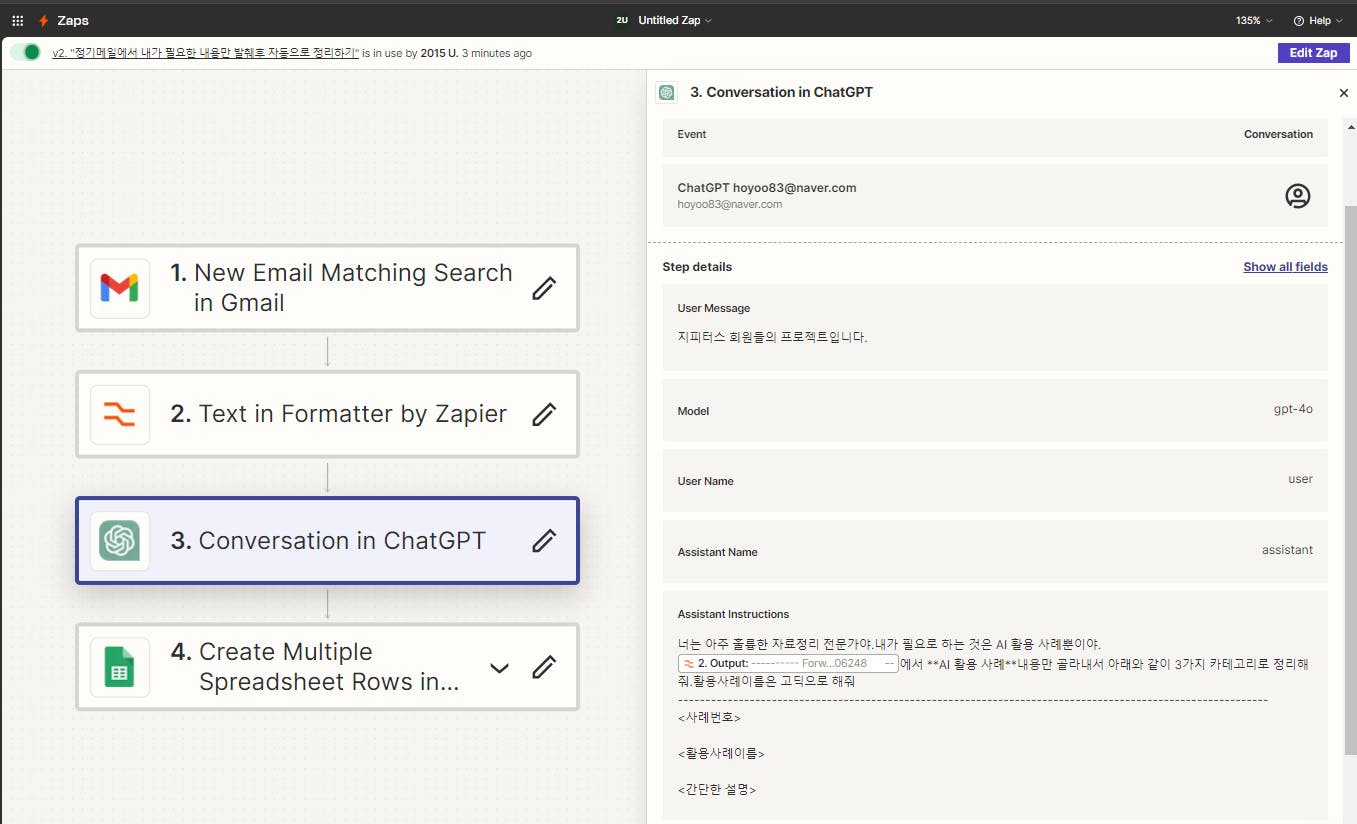
Task: Close the step details panel
Action: click(1343, 93)
